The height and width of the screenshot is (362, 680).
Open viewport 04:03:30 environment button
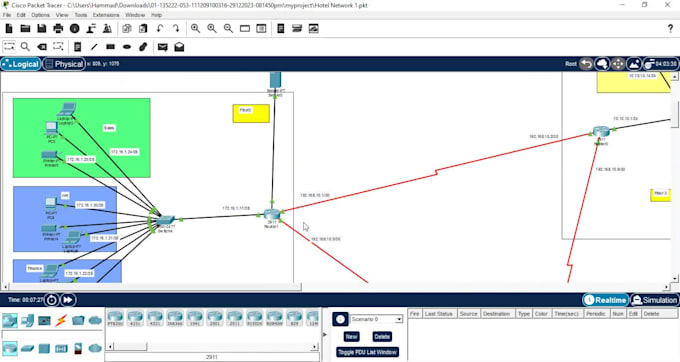(660, 64)
